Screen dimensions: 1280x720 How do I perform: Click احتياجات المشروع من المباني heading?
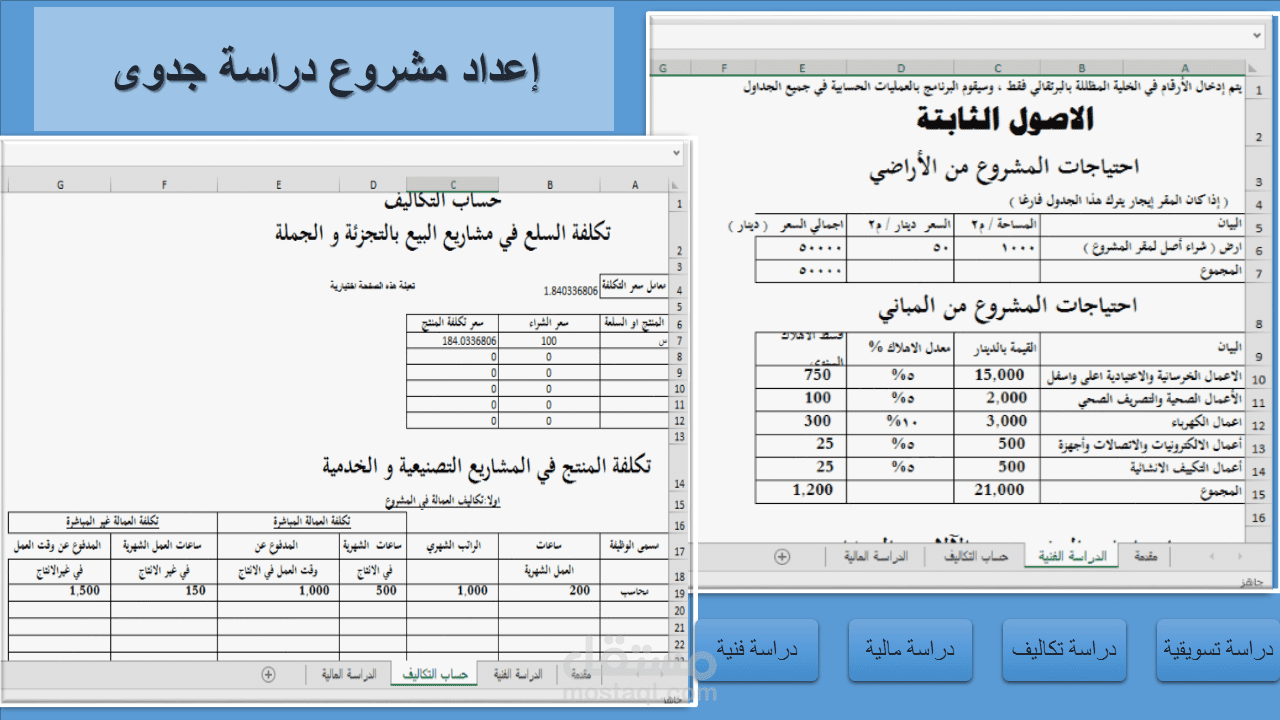(x=1008, y=307)
